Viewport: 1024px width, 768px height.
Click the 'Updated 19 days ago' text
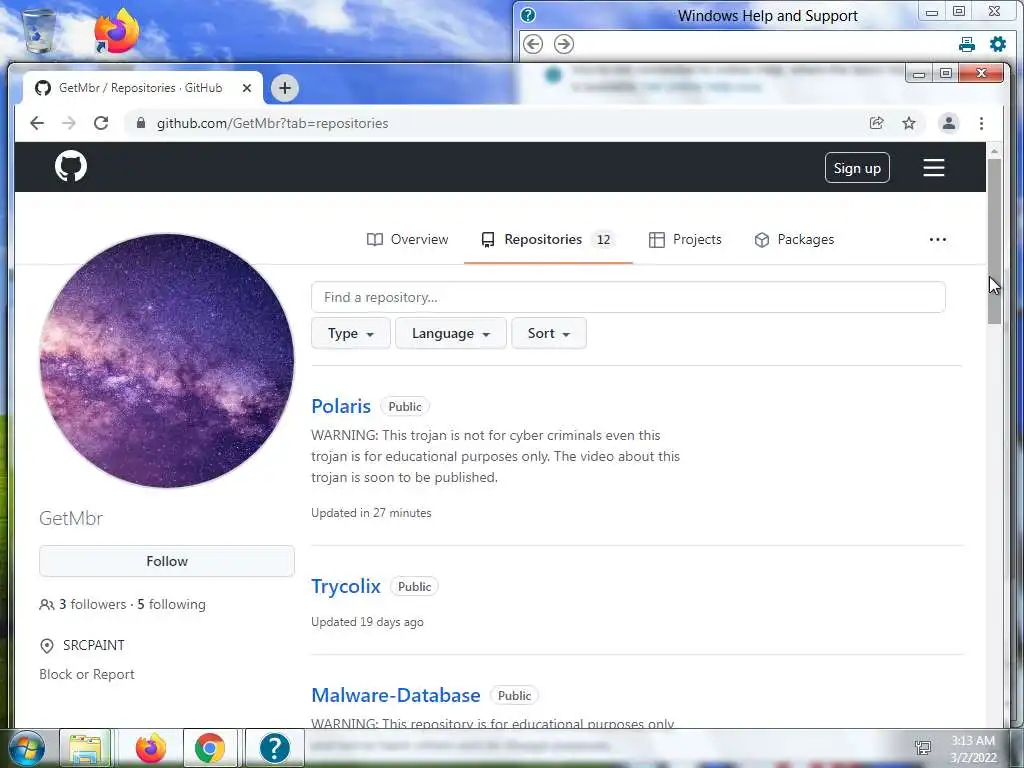(367, 622)
